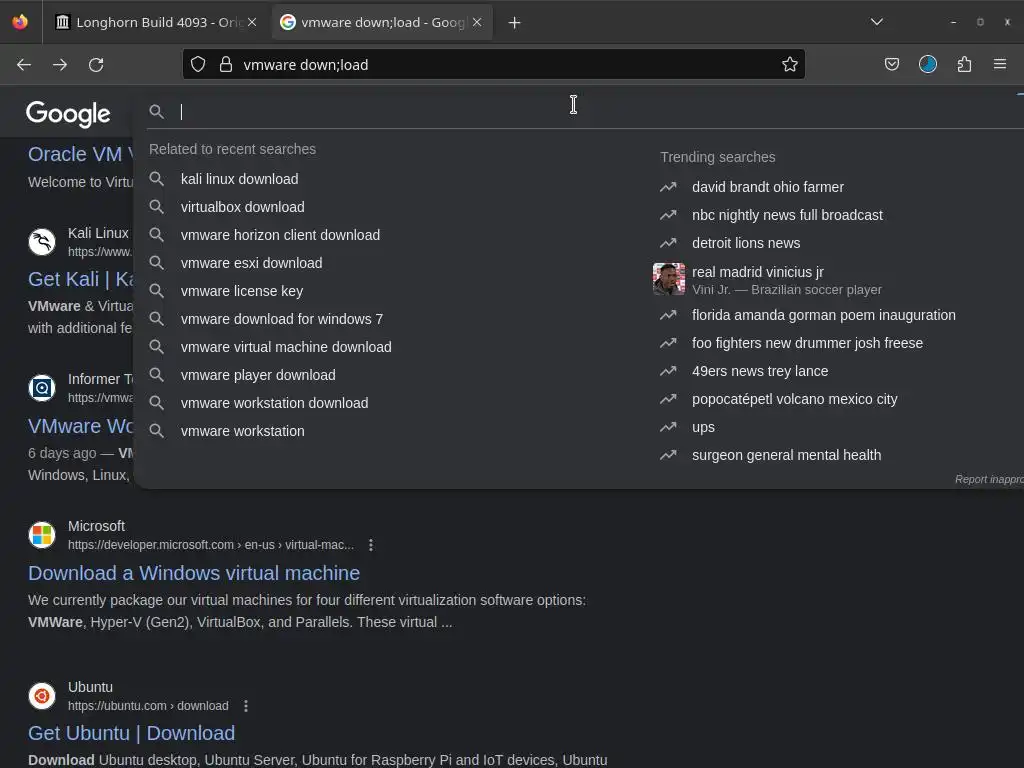This screenshot has width=1024, height=768.
Task: Open the Get Ubuntu | Download link
Action: pos(131,733)
